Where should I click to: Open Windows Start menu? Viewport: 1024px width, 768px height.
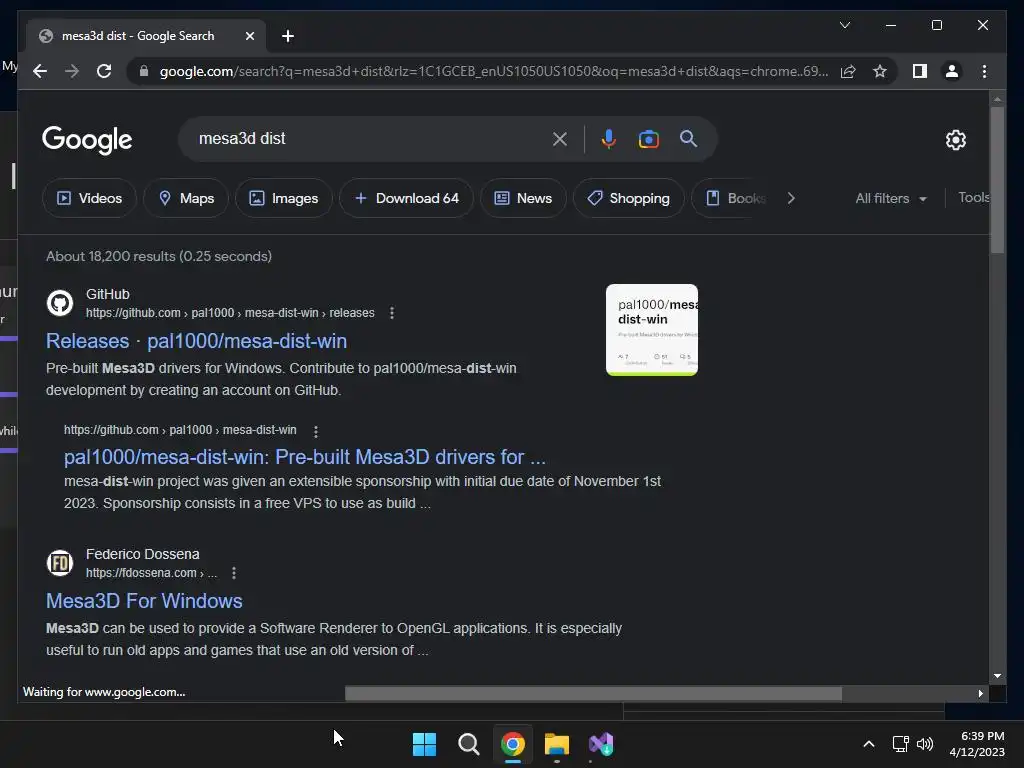coord(424,744)
